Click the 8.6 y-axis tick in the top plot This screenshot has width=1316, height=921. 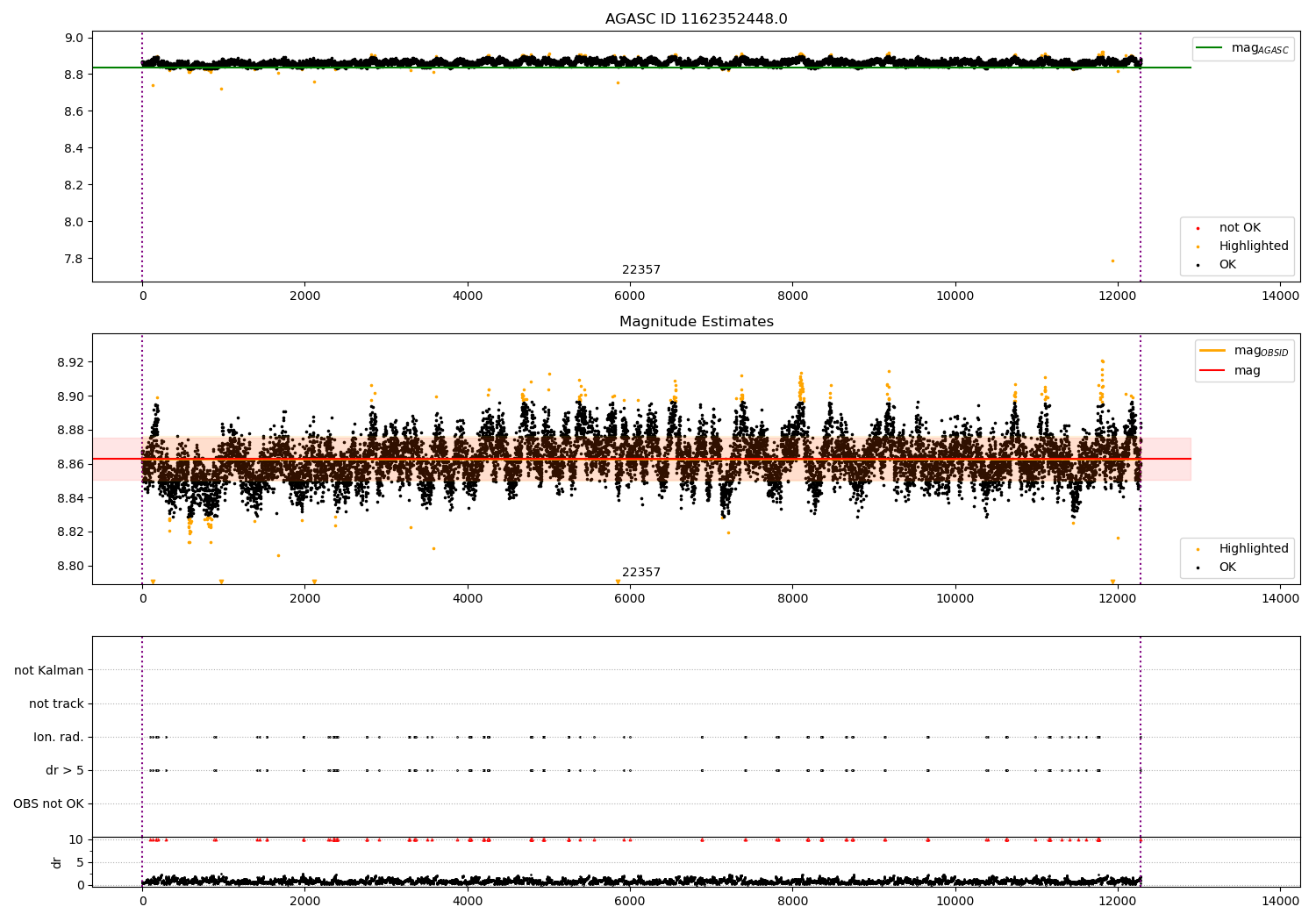click(74, 111)
